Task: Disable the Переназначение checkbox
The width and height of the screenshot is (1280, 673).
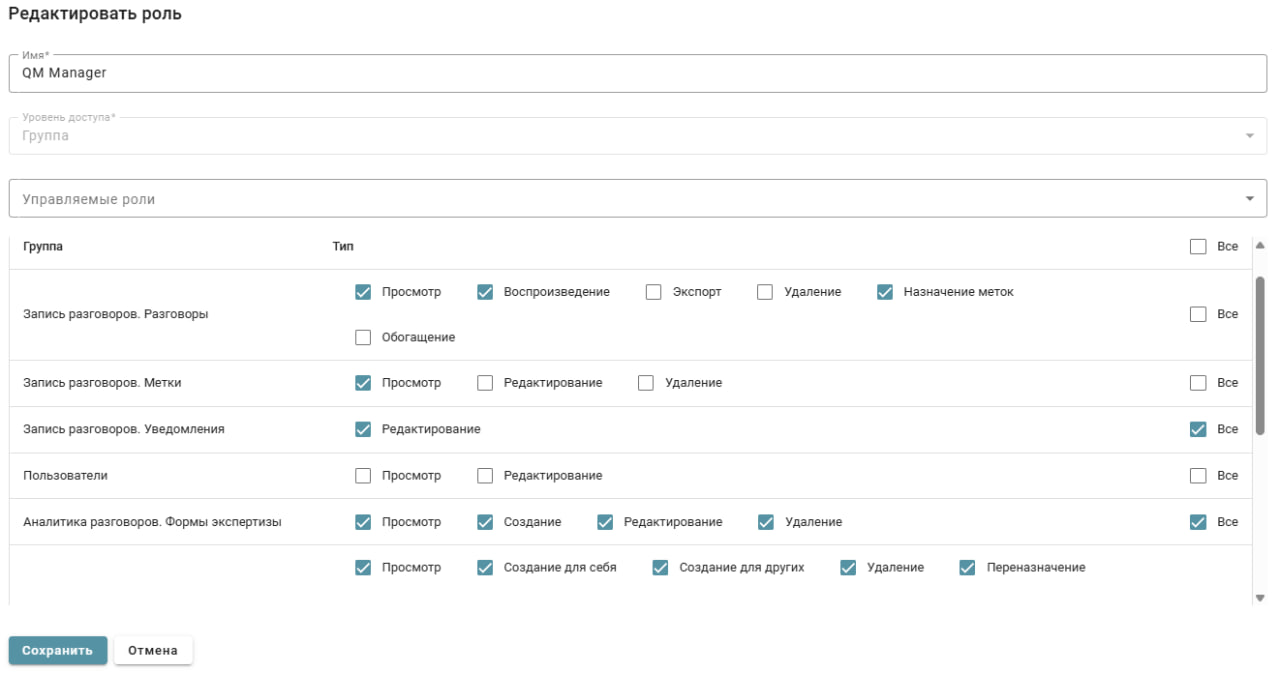Action: click(967, 567)
